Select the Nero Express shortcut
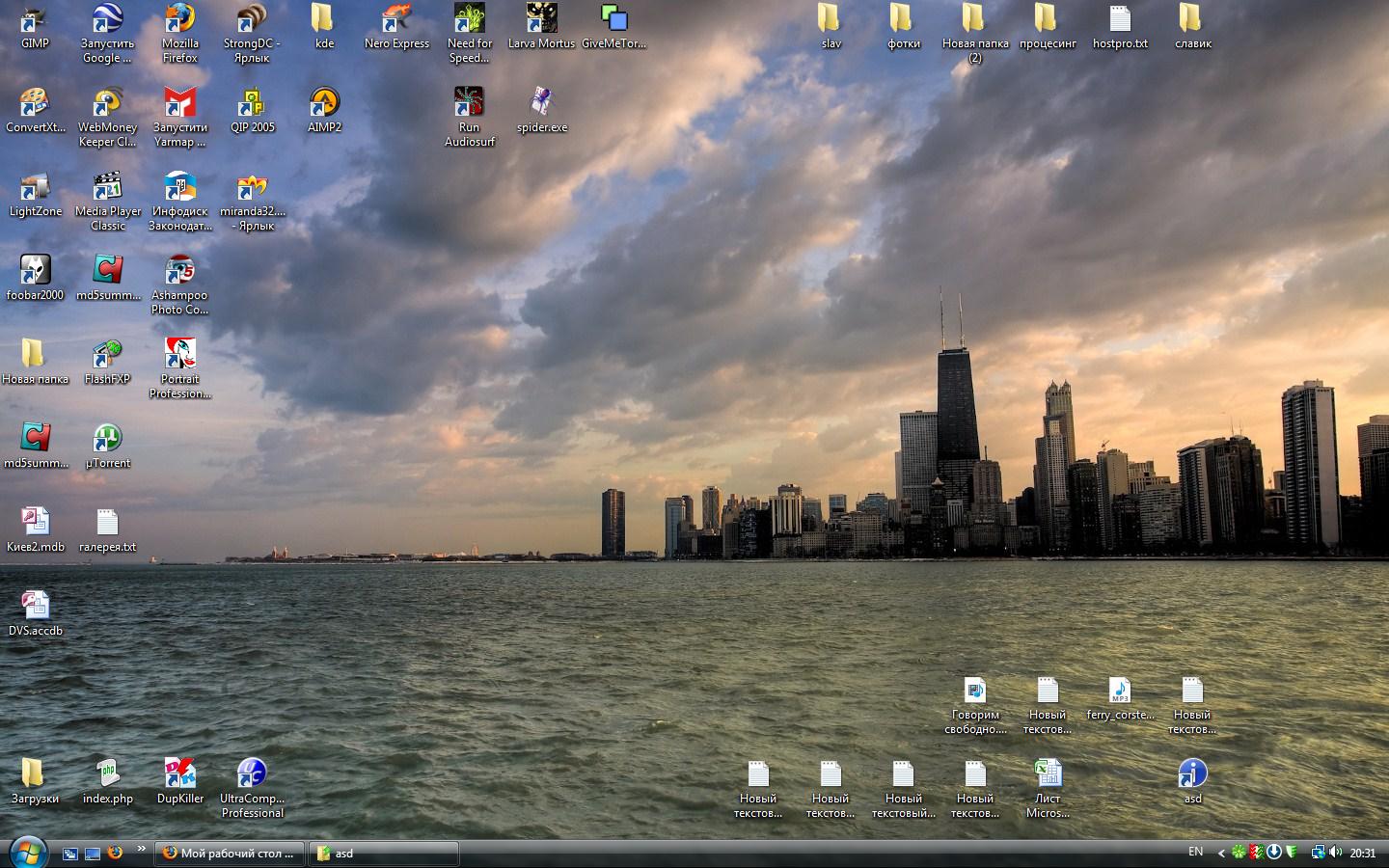 [x=396, y=20]
